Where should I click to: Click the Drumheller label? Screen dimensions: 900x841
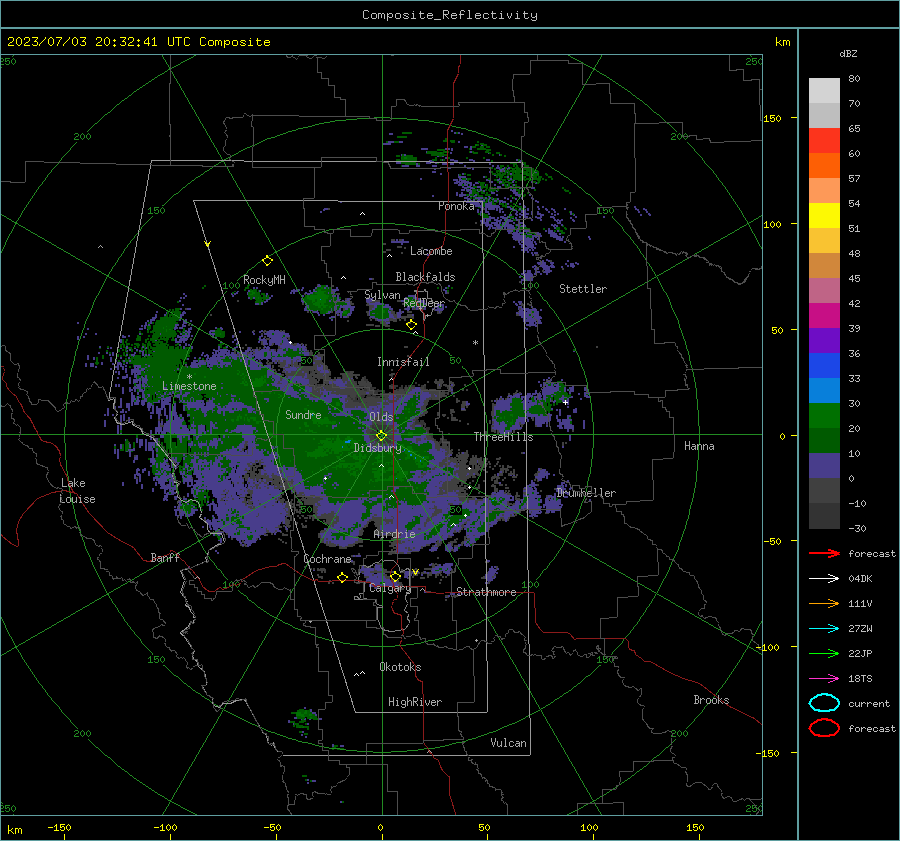585,493
